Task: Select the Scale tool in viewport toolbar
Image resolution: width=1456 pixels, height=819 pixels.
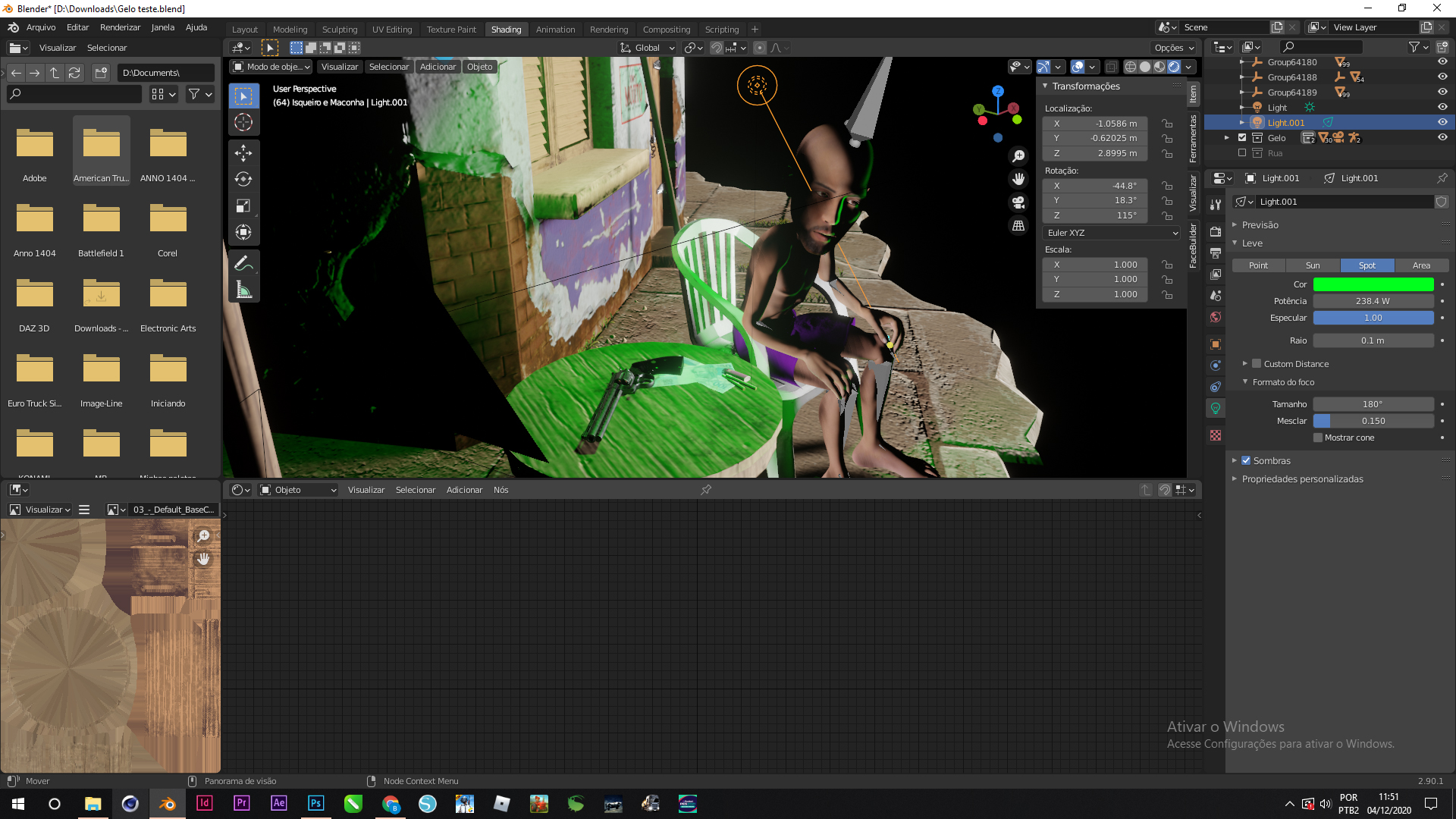Action: pyautogui.click(x=243, y=206)
